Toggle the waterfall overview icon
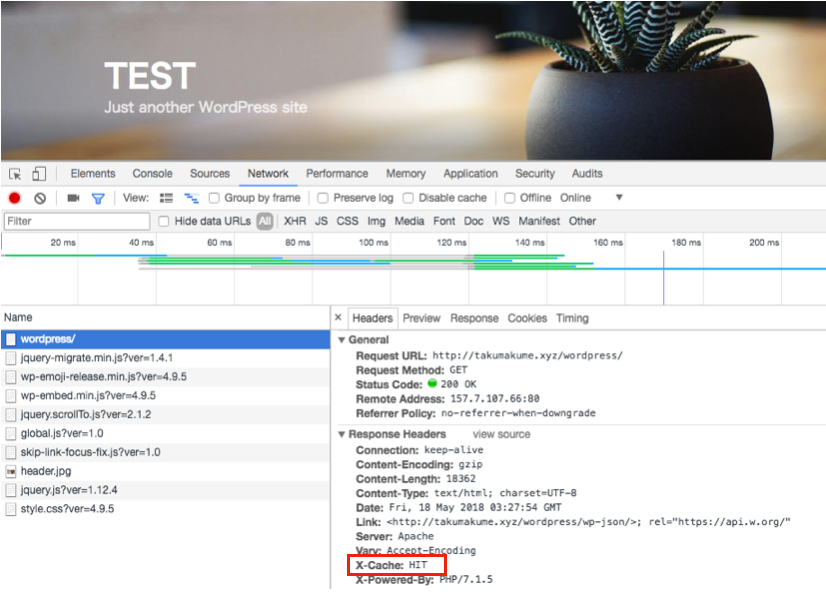Image resolution: width=826 pixels, height=594 pixels. (191, 198)
